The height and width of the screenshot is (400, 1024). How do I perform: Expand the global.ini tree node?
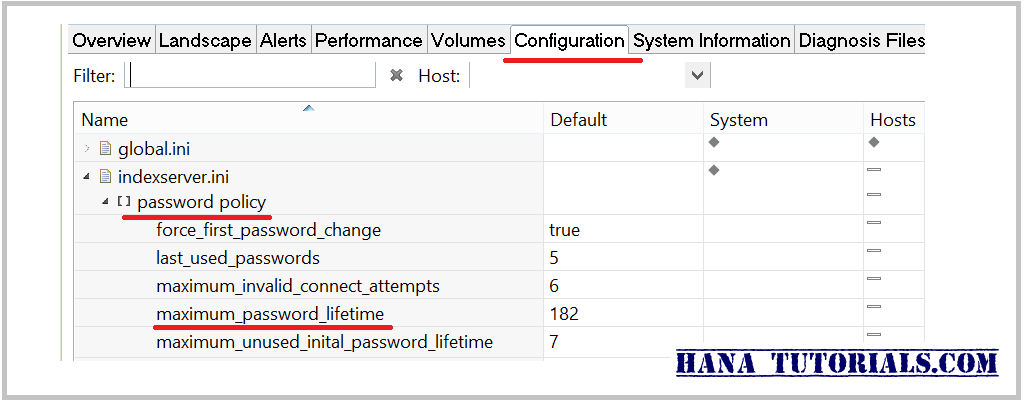click(87, 149)
